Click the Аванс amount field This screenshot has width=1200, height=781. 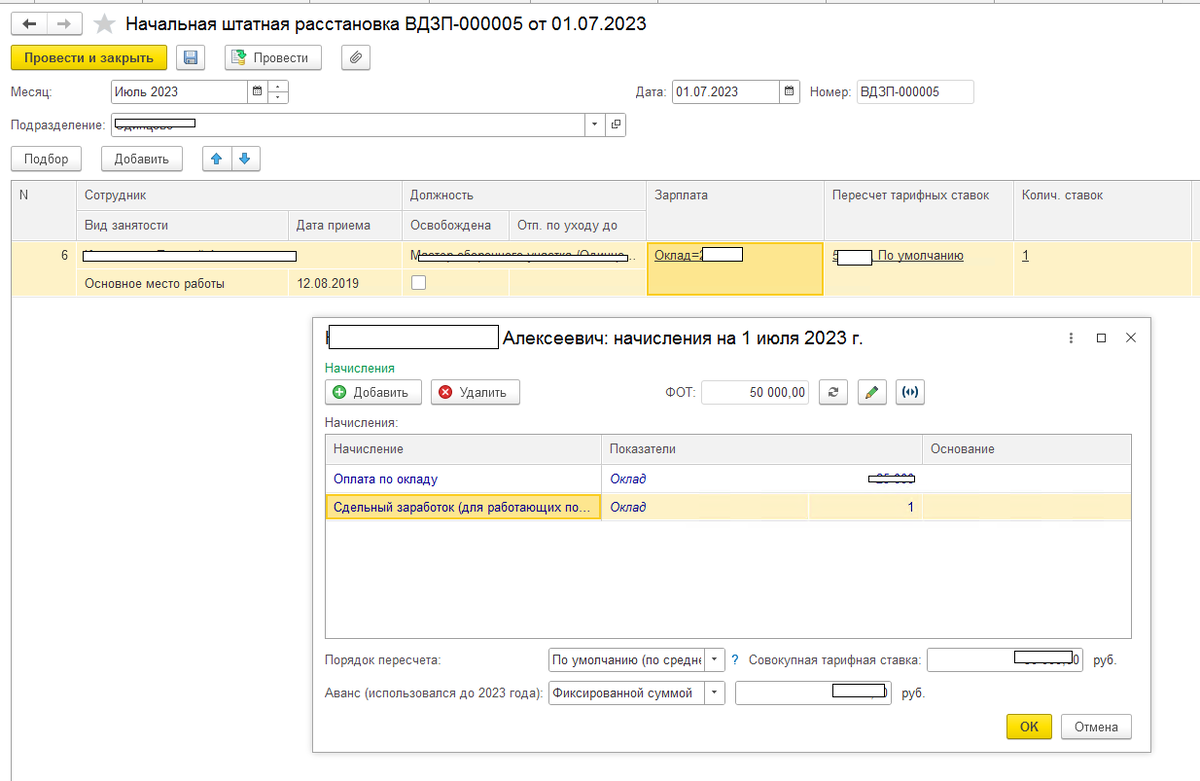[812, 693]
